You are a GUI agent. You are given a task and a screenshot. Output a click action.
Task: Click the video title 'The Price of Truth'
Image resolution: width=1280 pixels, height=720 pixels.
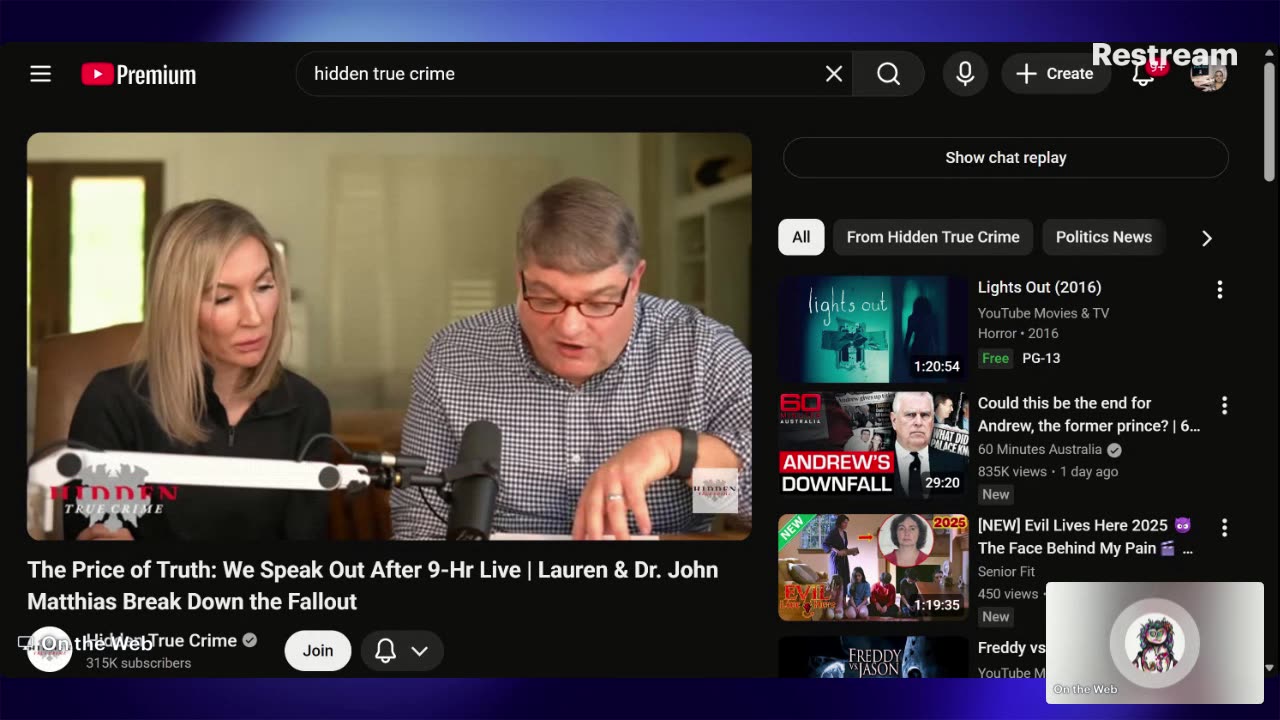pos(372,585)
